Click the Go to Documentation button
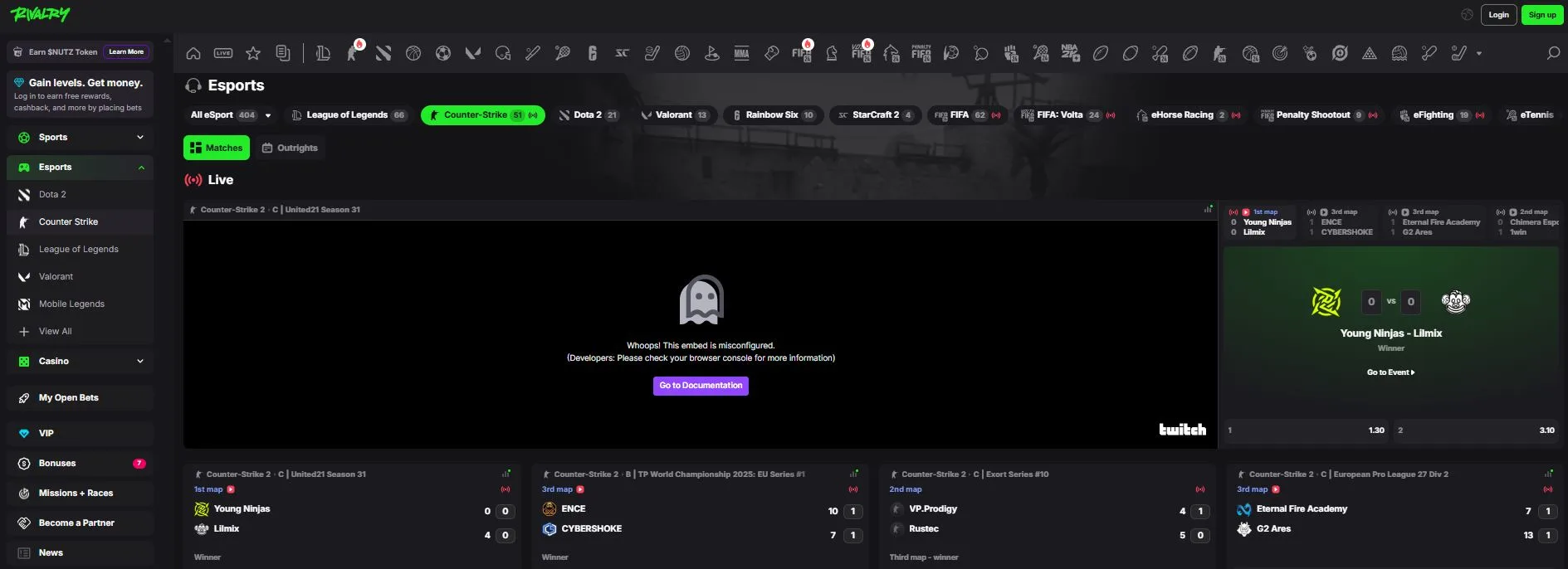The height and width of the screenshot is (569, 1568). (x=701, y=386)
